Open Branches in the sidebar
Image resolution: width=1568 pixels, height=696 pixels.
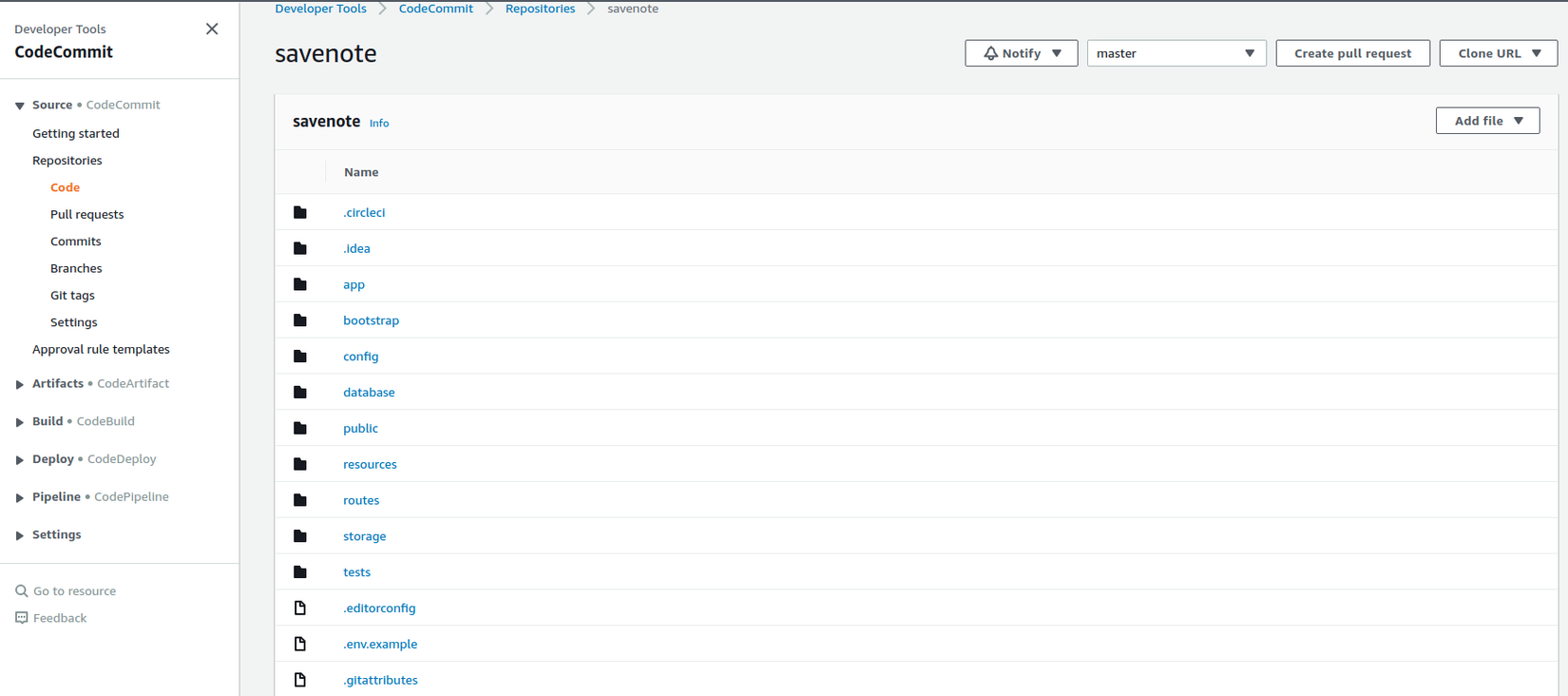76,268
